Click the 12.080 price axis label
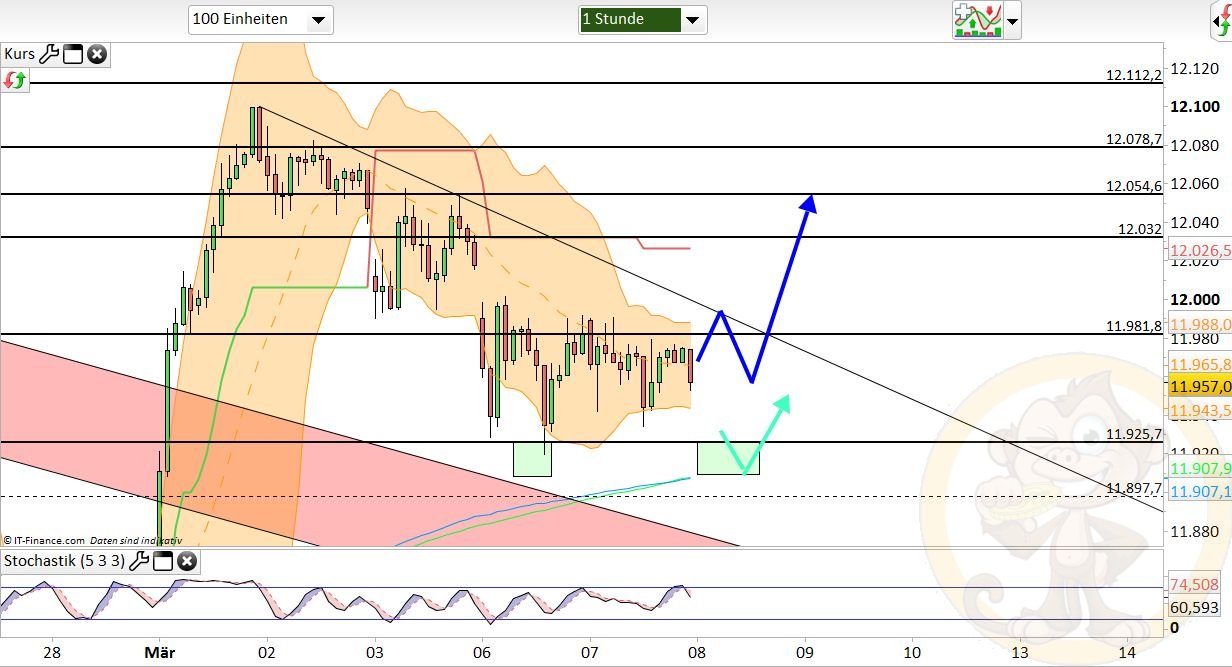The width and height of the screenshot is (1232, 667). tap(1195, 146)
